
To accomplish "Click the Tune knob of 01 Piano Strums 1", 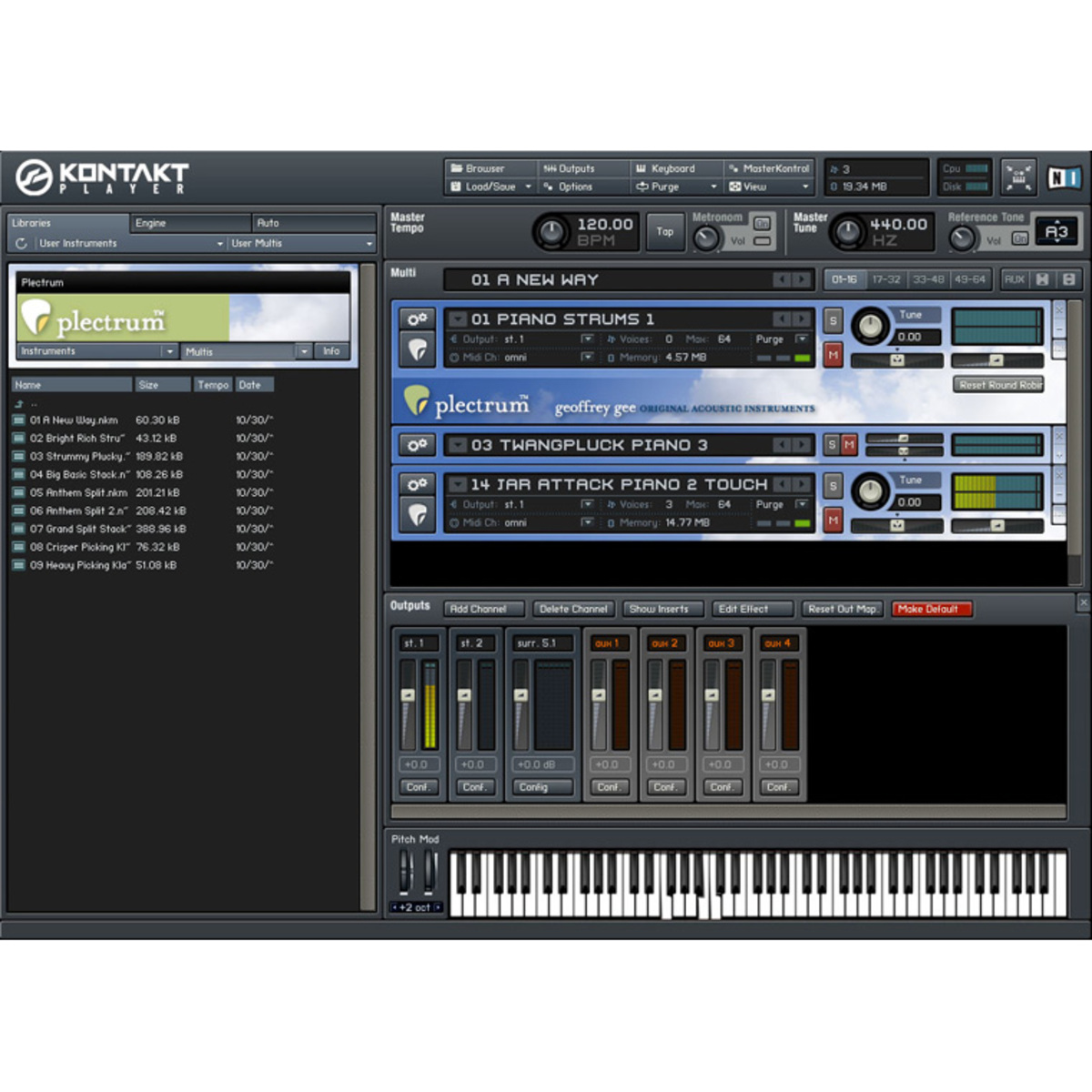I will 871,325.
